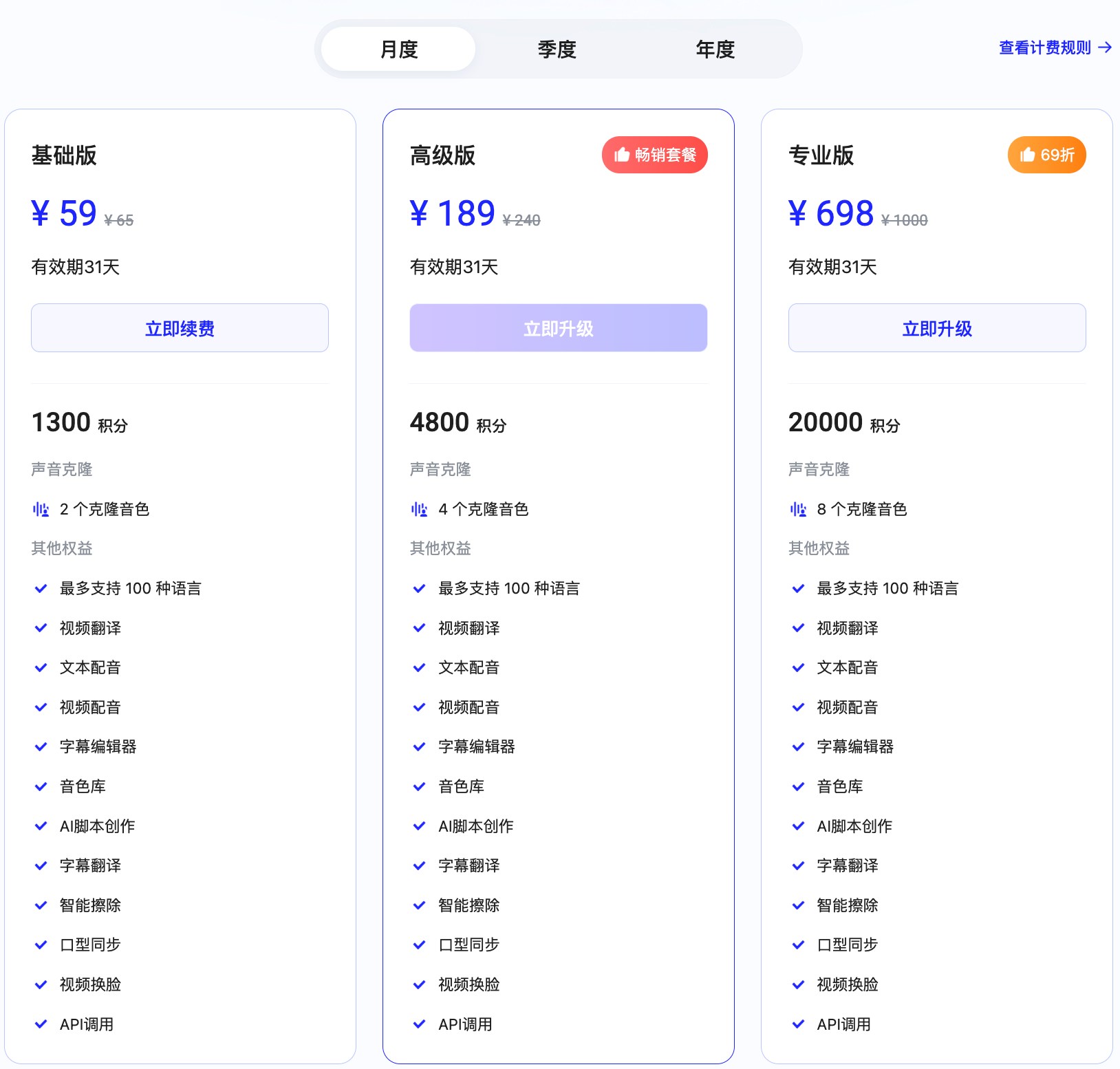Click 音色库 in the 专业版 feature list
This screenshot has height=1069, width=1120.
tap(840, 786)
